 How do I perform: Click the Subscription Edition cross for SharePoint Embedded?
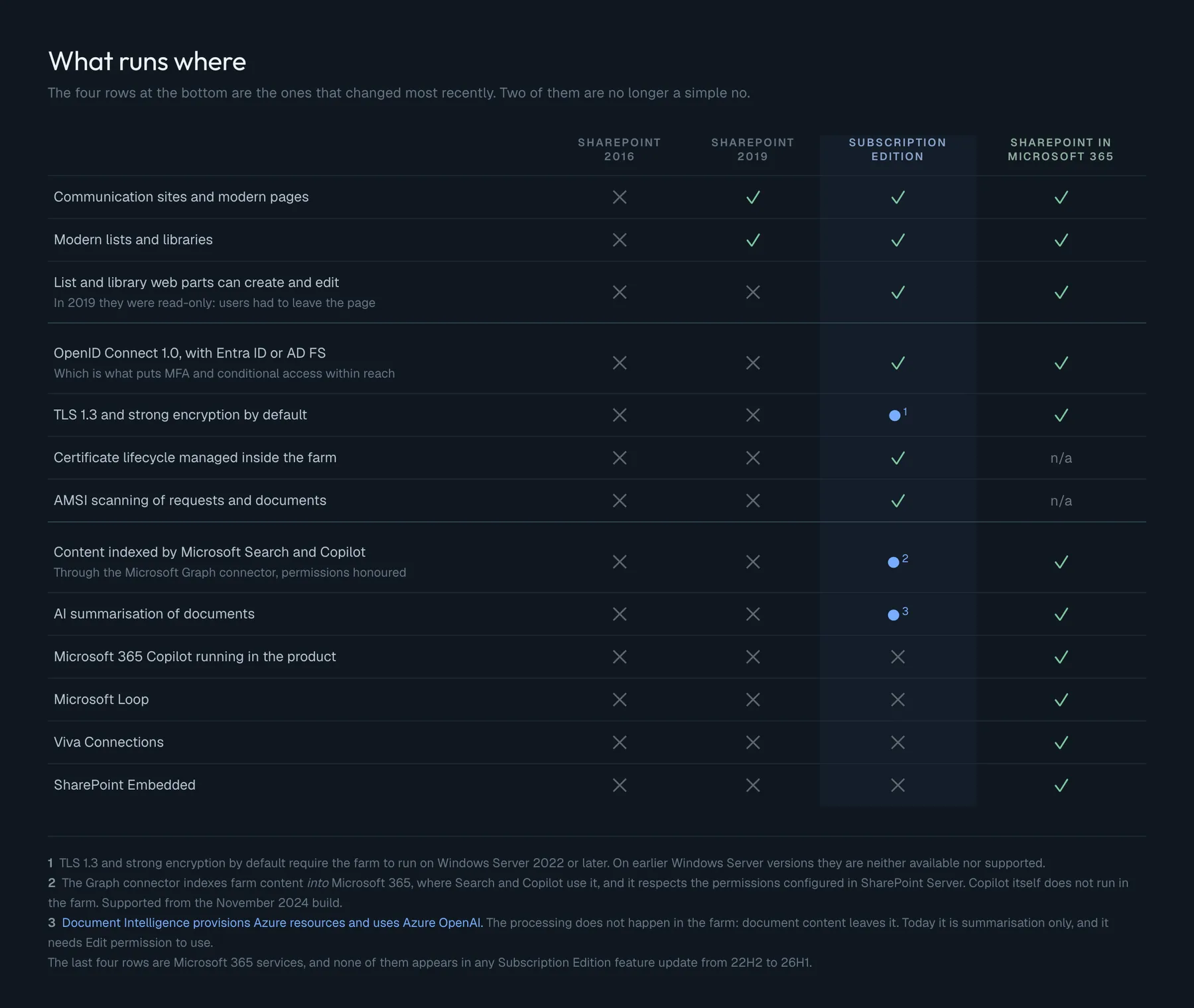point(897,785)
